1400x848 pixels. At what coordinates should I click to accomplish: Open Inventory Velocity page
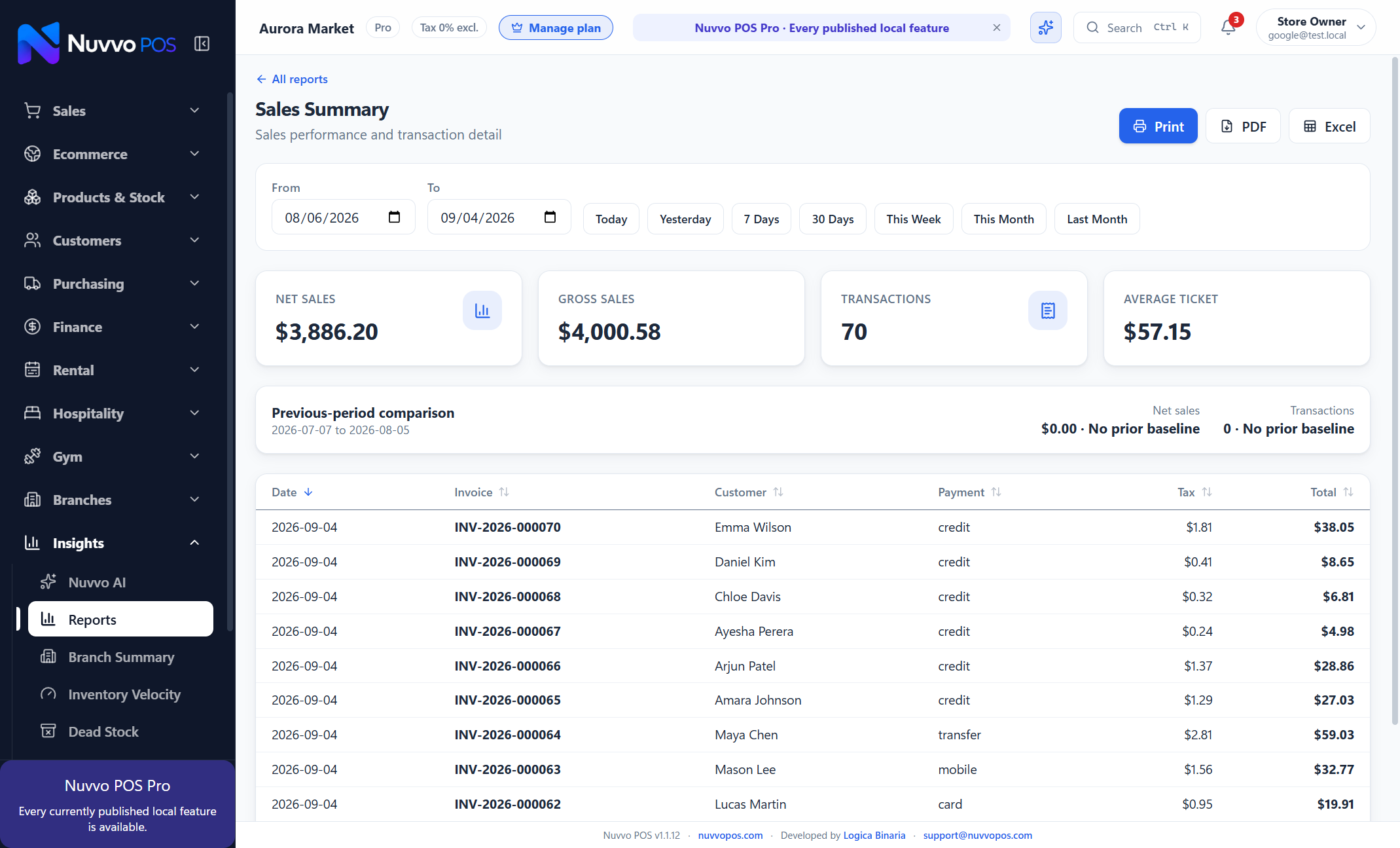click(x=120, y=694)
